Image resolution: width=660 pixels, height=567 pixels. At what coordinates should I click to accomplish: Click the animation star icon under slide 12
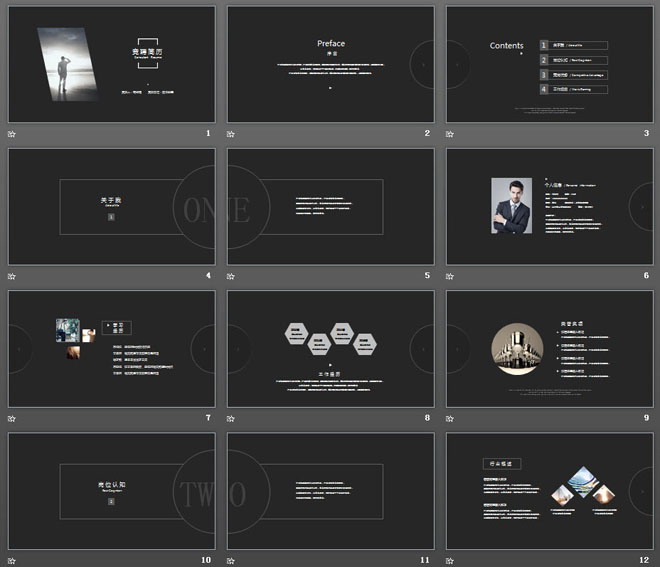pos(450,561)
